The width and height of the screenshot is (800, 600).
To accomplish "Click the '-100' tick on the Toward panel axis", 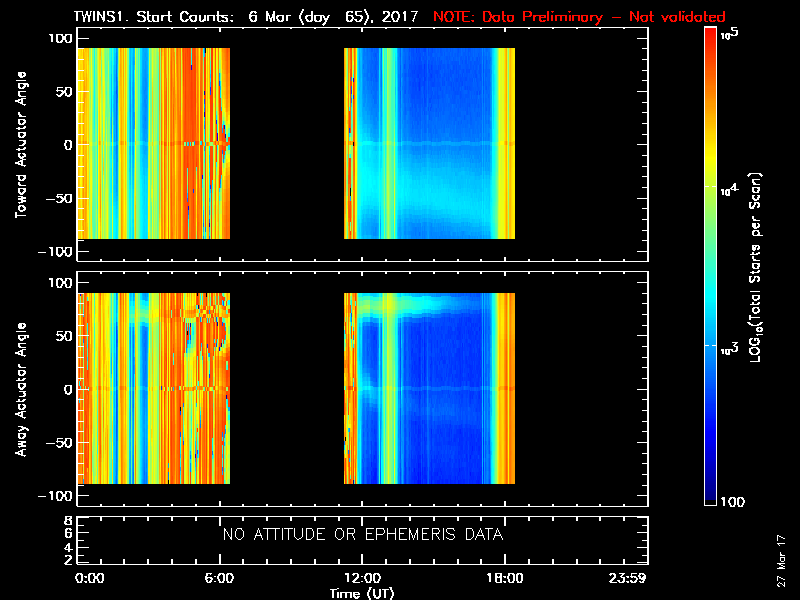I will [56, 252].
